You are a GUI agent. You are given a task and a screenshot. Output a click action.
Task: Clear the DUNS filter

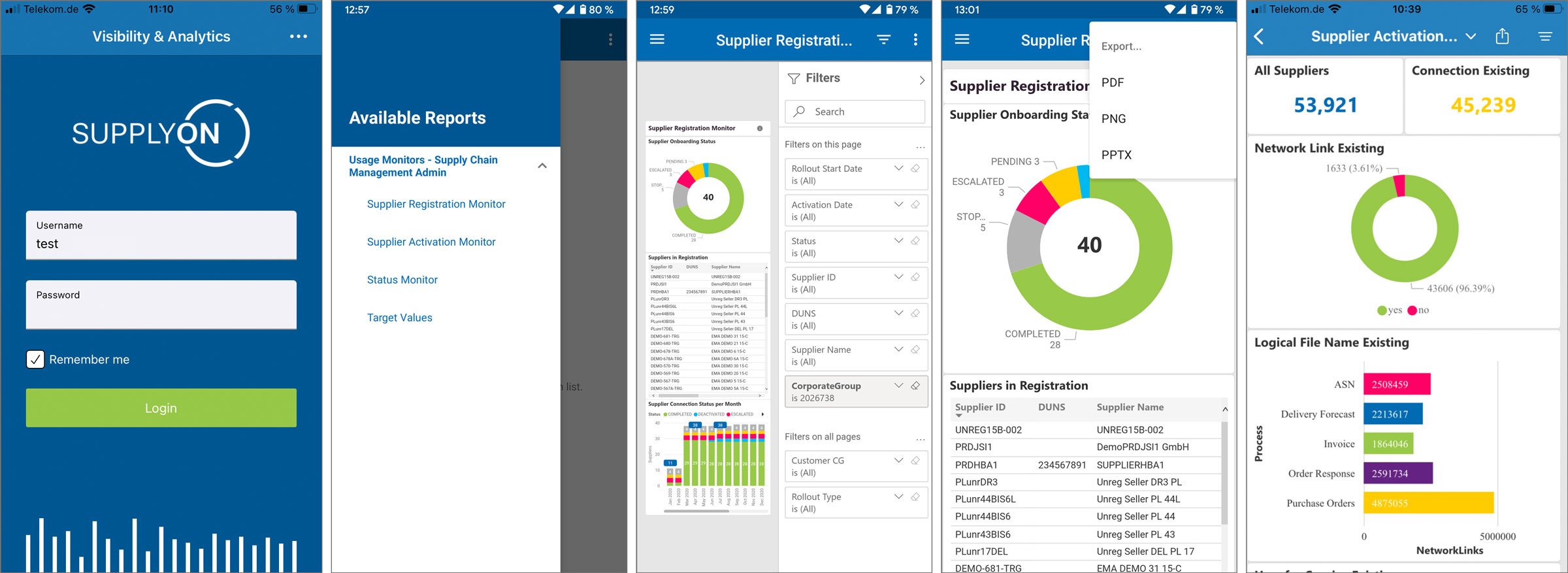tap(915, 313)
